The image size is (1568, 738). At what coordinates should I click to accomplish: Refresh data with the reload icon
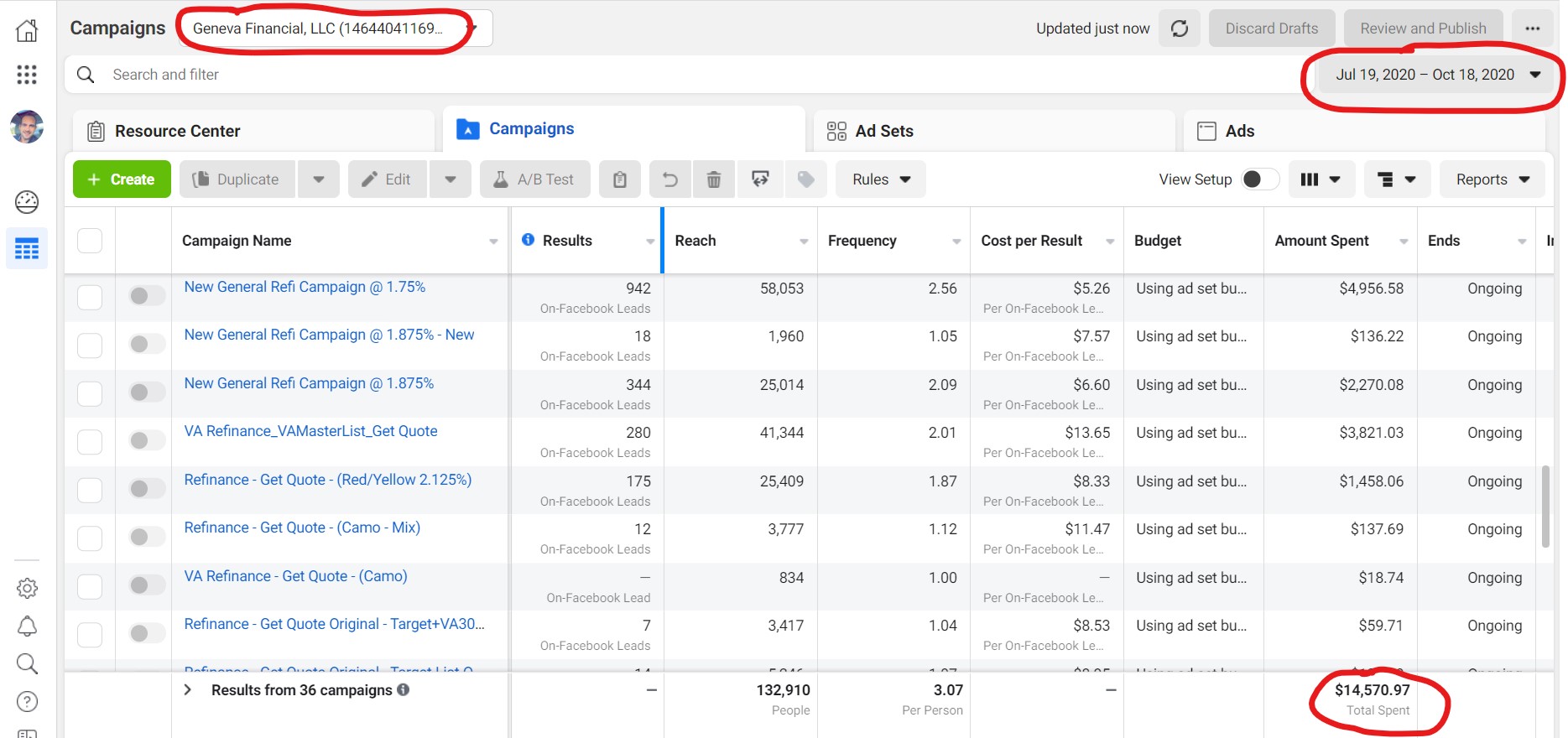[x=1180, y=29]
